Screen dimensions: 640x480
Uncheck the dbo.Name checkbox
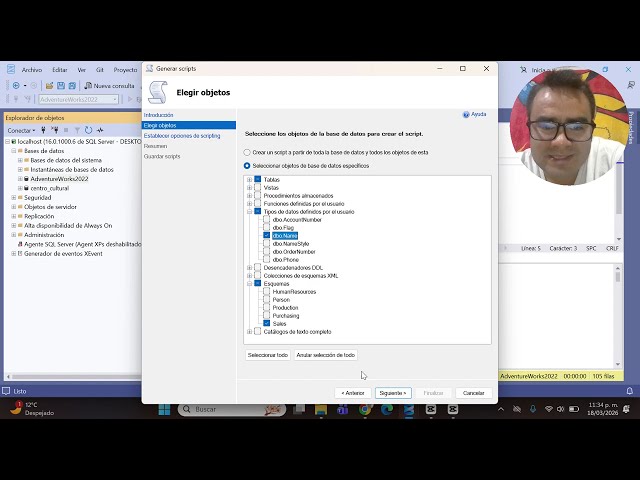tap(267, 236)
